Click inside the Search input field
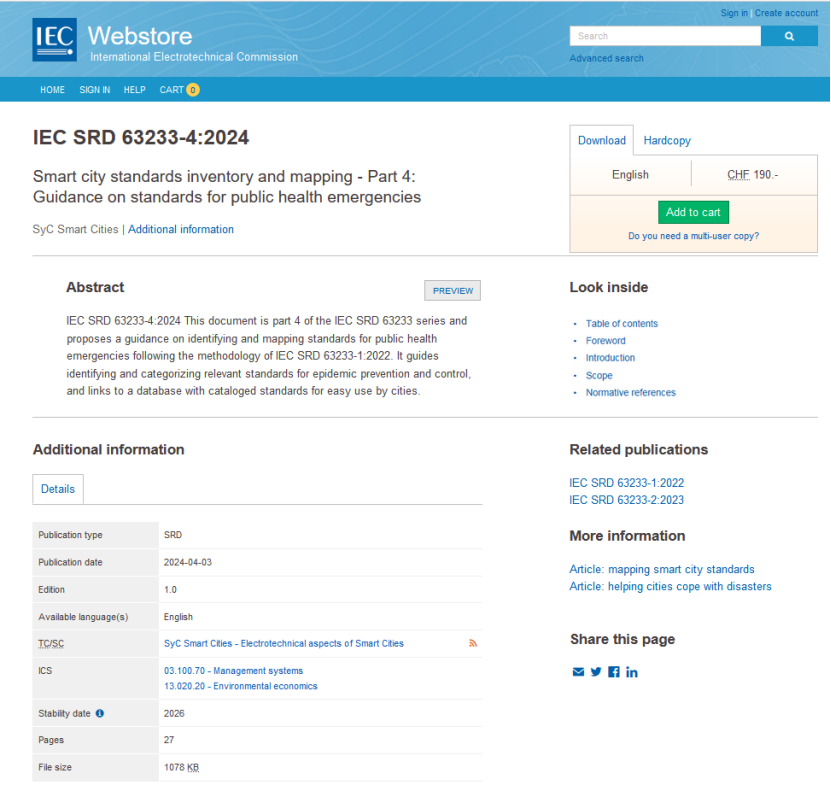The height and width of the screenshot is (785, 831). point(664,36)
